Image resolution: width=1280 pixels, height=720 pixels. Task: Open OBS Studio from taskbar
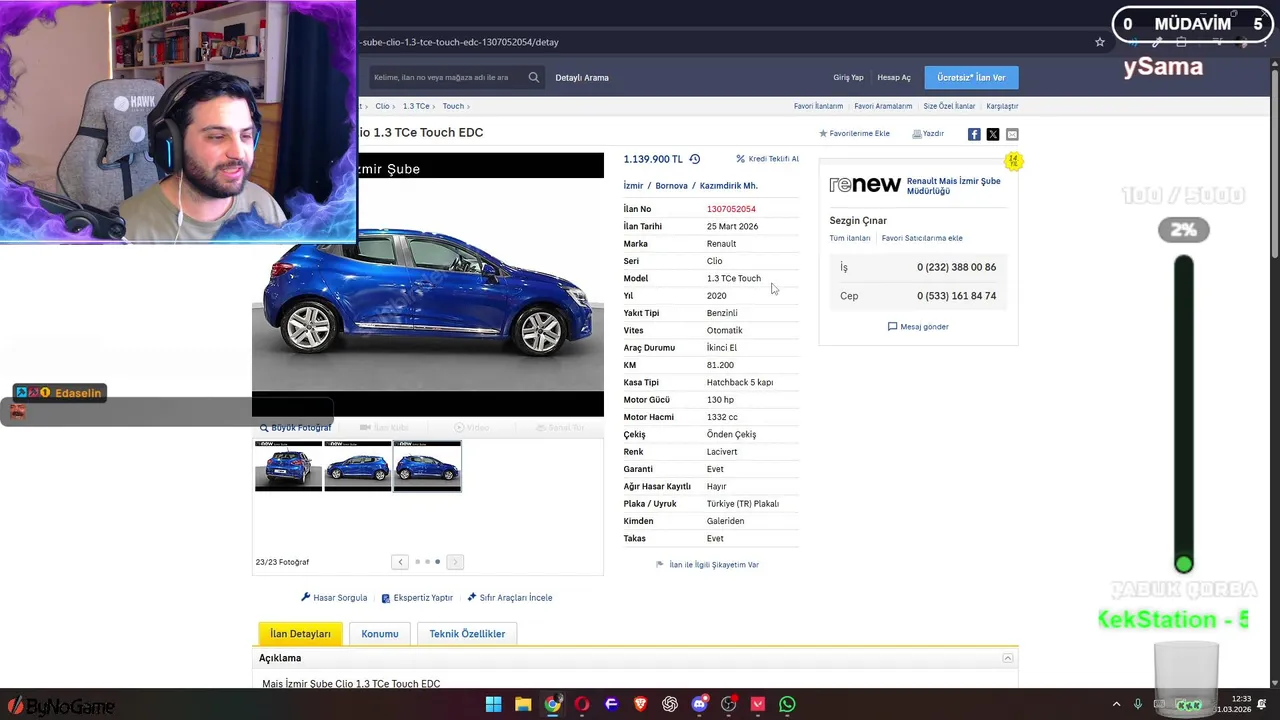[729, 704]
